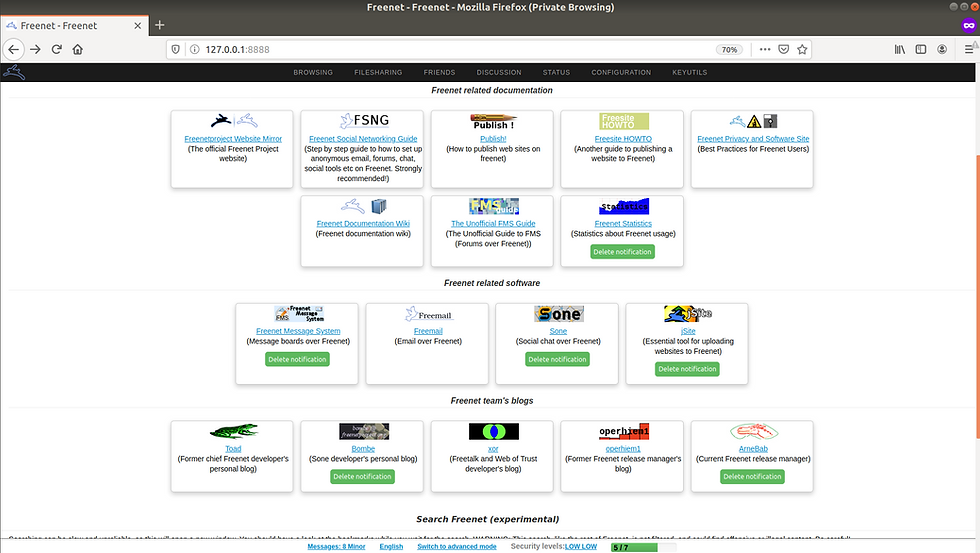Click the Freenet Privacy and Software Site warning image
980x553 pixels.
pyautogui.click(x=753, y=121)
